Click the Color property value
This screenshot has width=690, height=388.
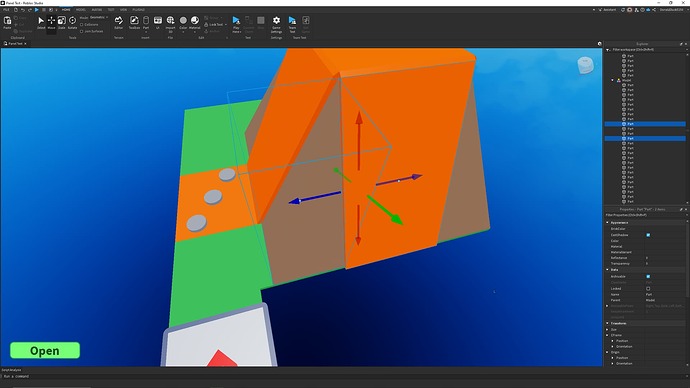coord(664,241)
